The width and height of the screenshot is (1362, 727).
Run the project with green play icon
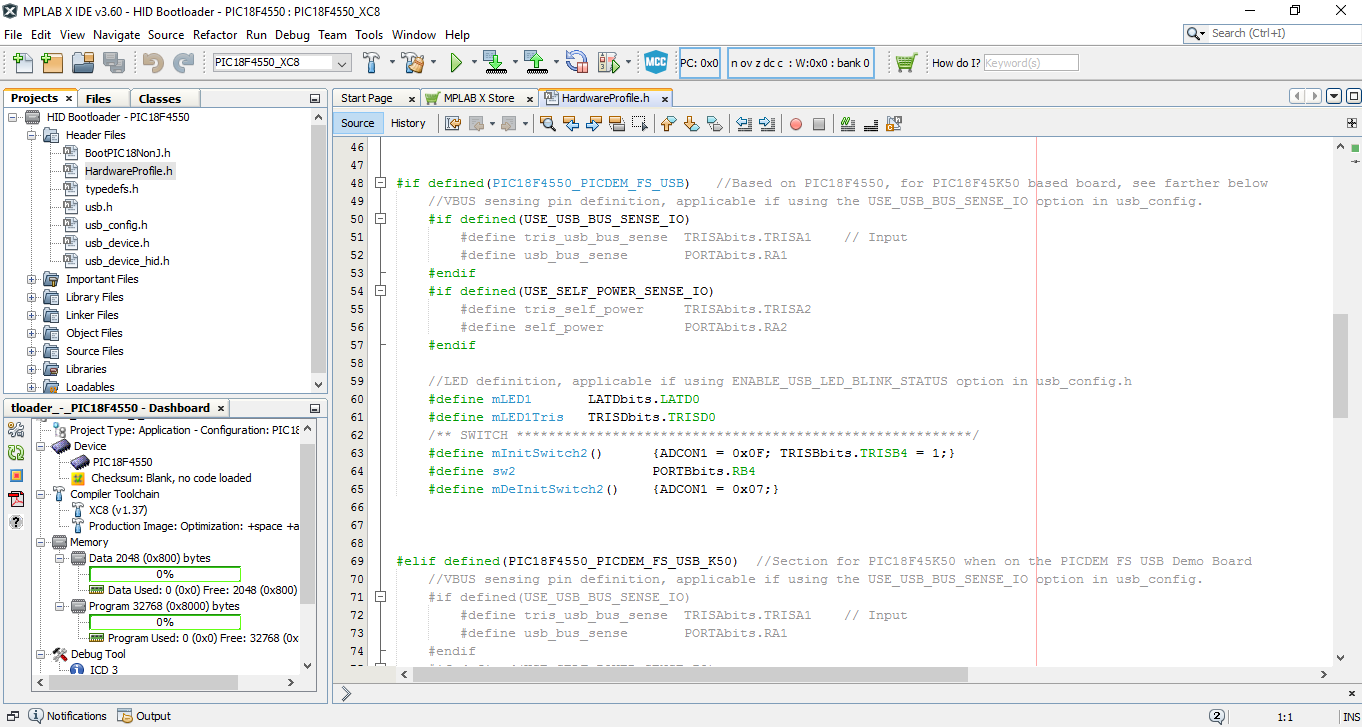[456, 63]
